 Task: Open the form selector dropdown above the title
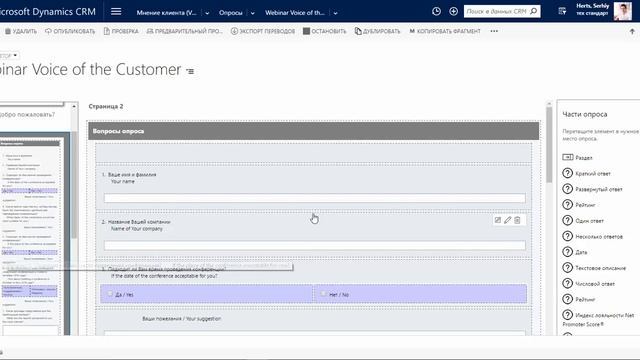point(9,55)
